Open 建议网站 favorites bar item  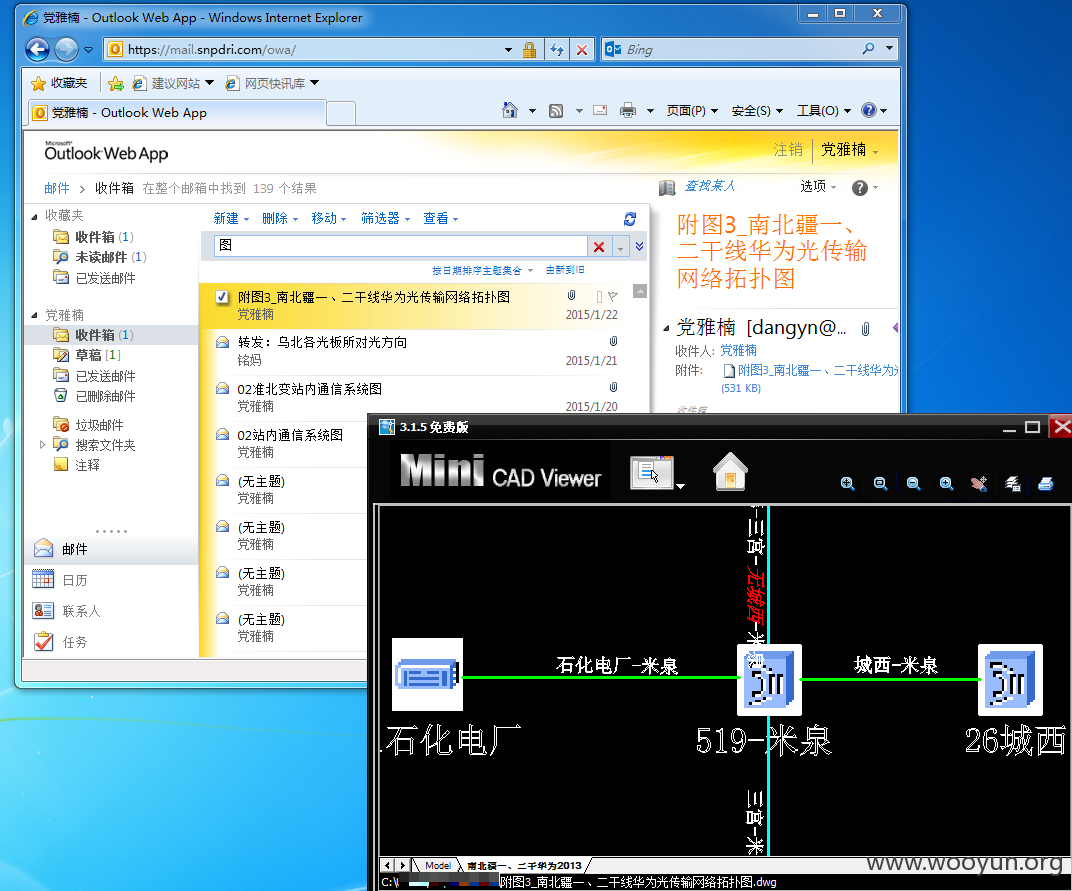pos(173,83)
